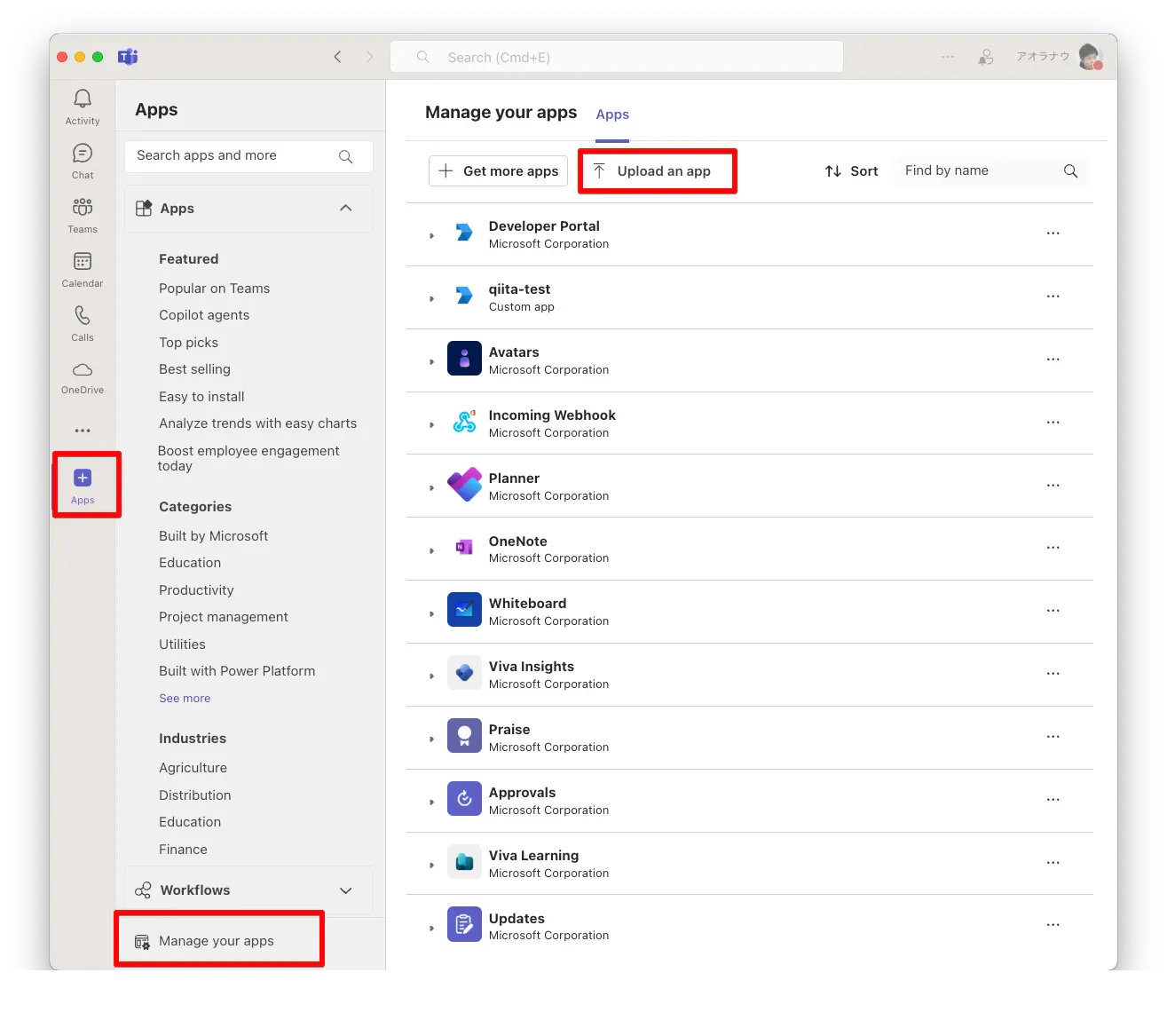
Task: Collapse the Apps section chevron
Action: coord(346,208)
